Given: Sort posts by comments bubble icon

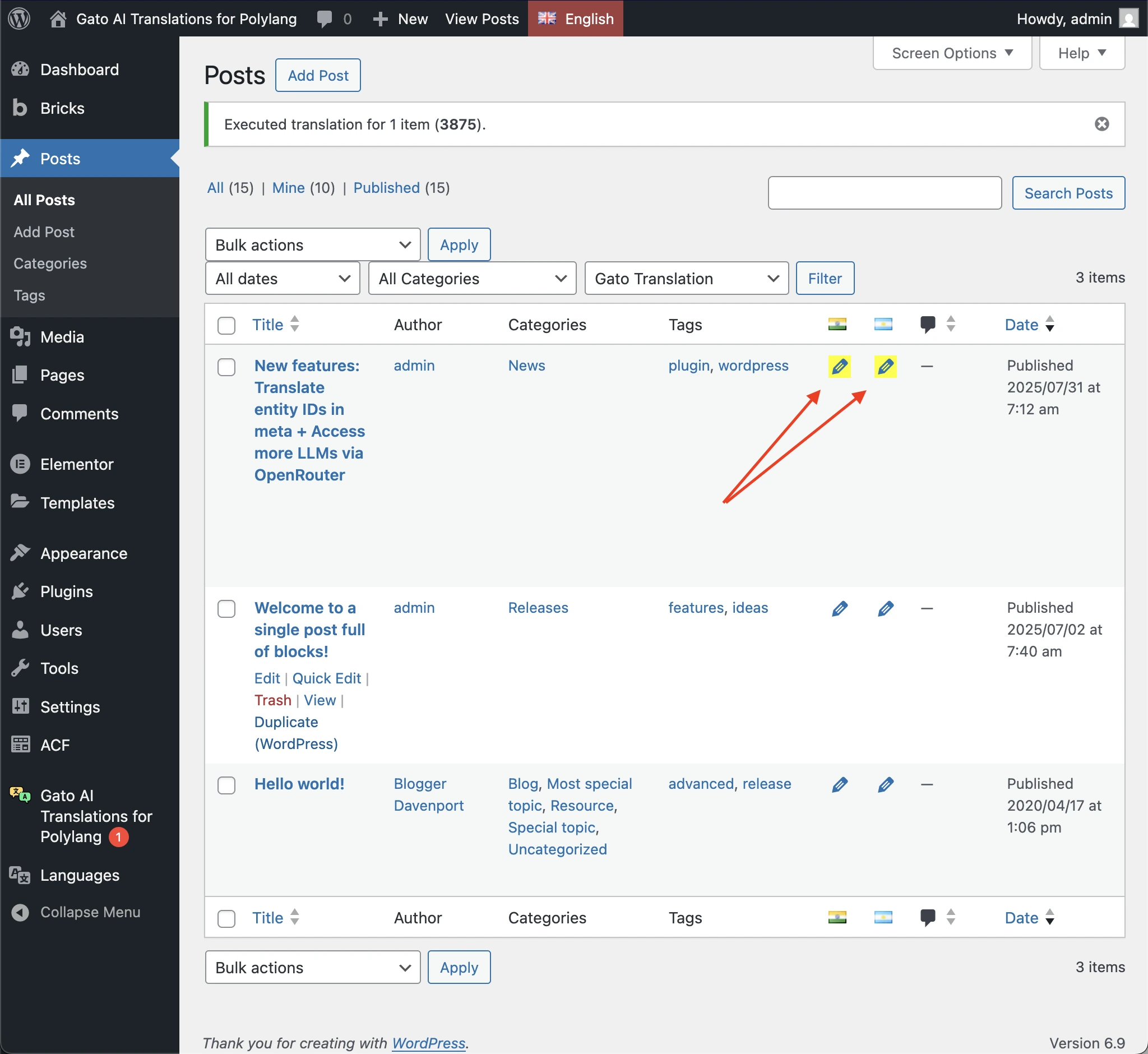Looking at the screenshot, I should 927,324.
